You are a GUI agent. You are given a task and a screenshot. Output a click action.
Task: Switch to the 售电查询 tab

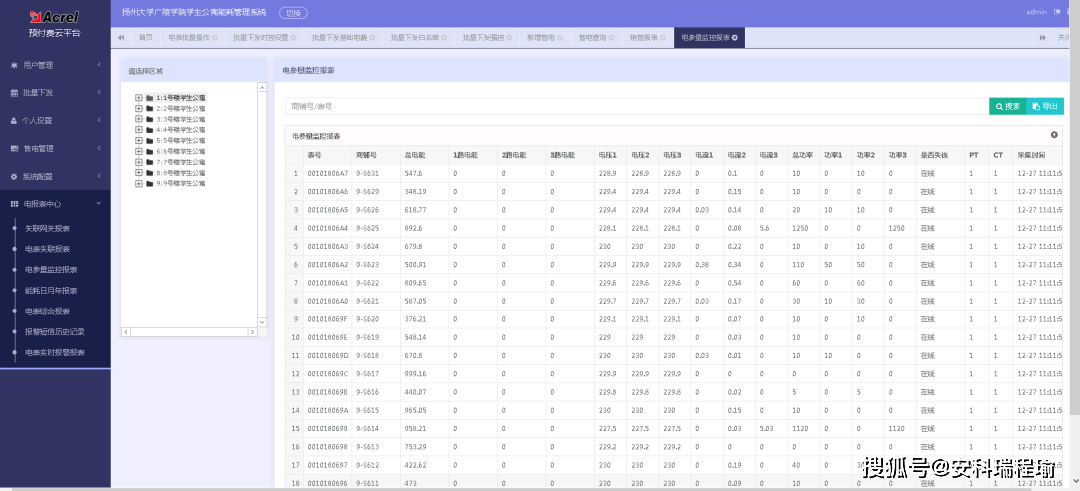(592, 38)
